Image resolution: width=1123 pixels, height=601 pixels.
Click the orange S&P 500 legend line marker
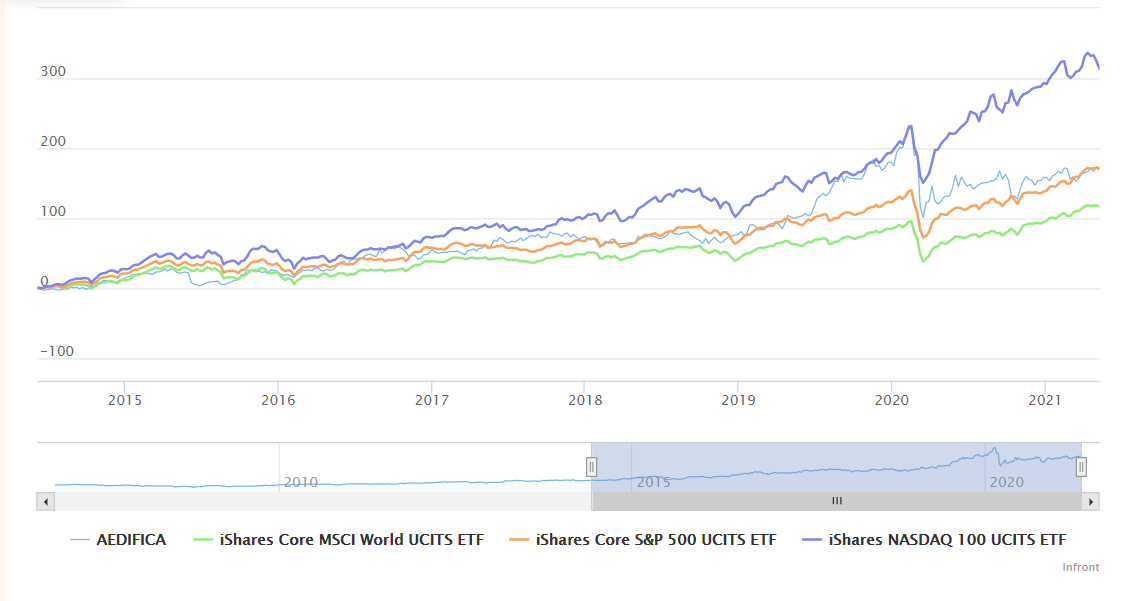(x=519, y=539)
